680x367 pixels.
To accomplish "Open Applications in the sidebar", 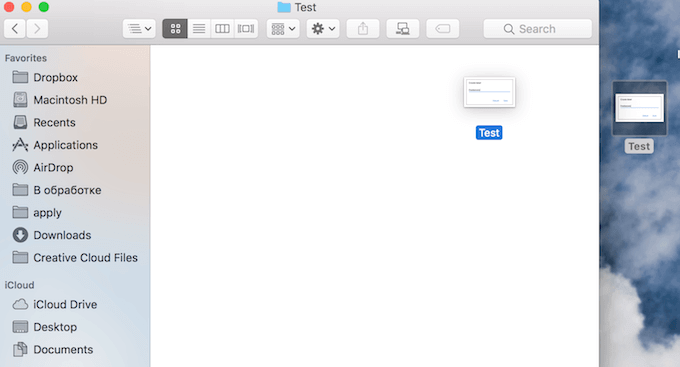I will tap(65, 145).
